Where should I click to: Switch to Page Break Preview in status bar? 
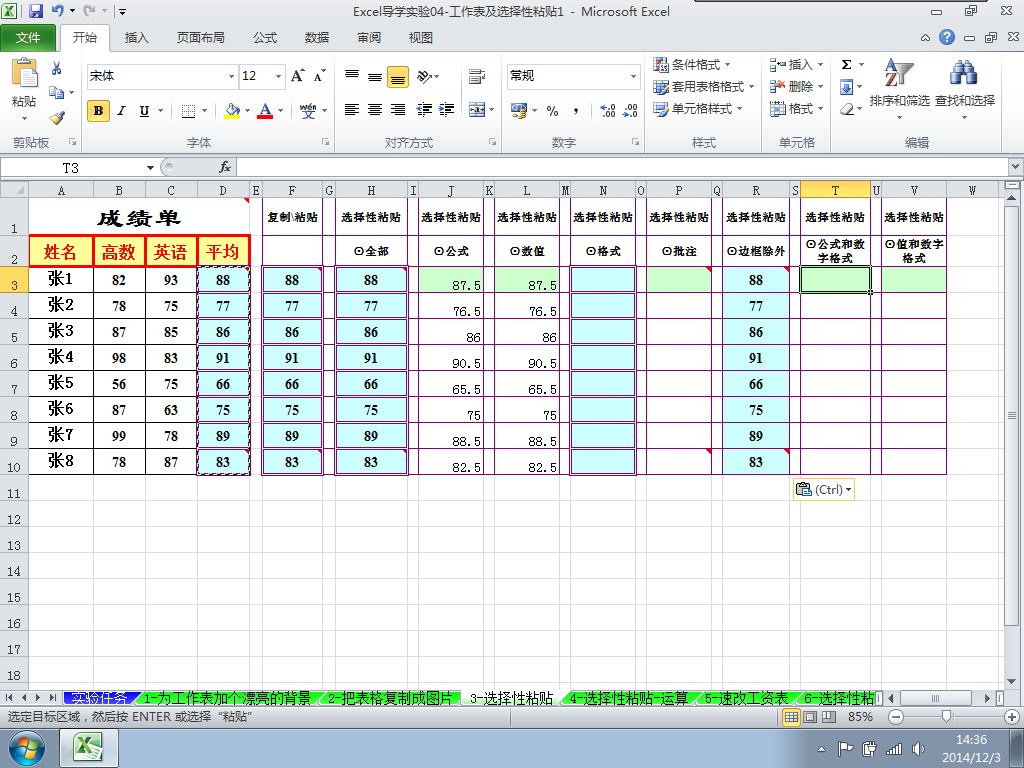click(x=829, y=717)
